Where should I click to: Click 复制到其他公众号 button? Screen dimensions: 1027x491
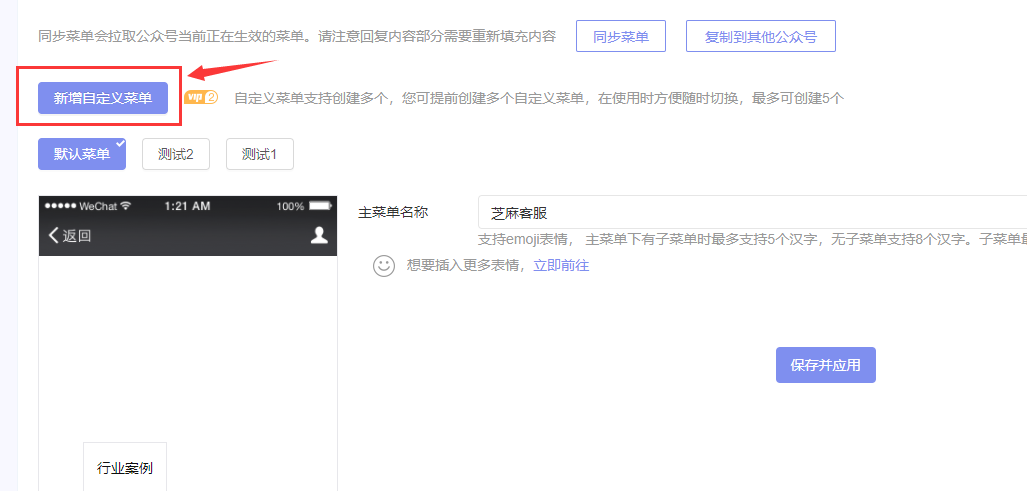(x=760, y=36)
